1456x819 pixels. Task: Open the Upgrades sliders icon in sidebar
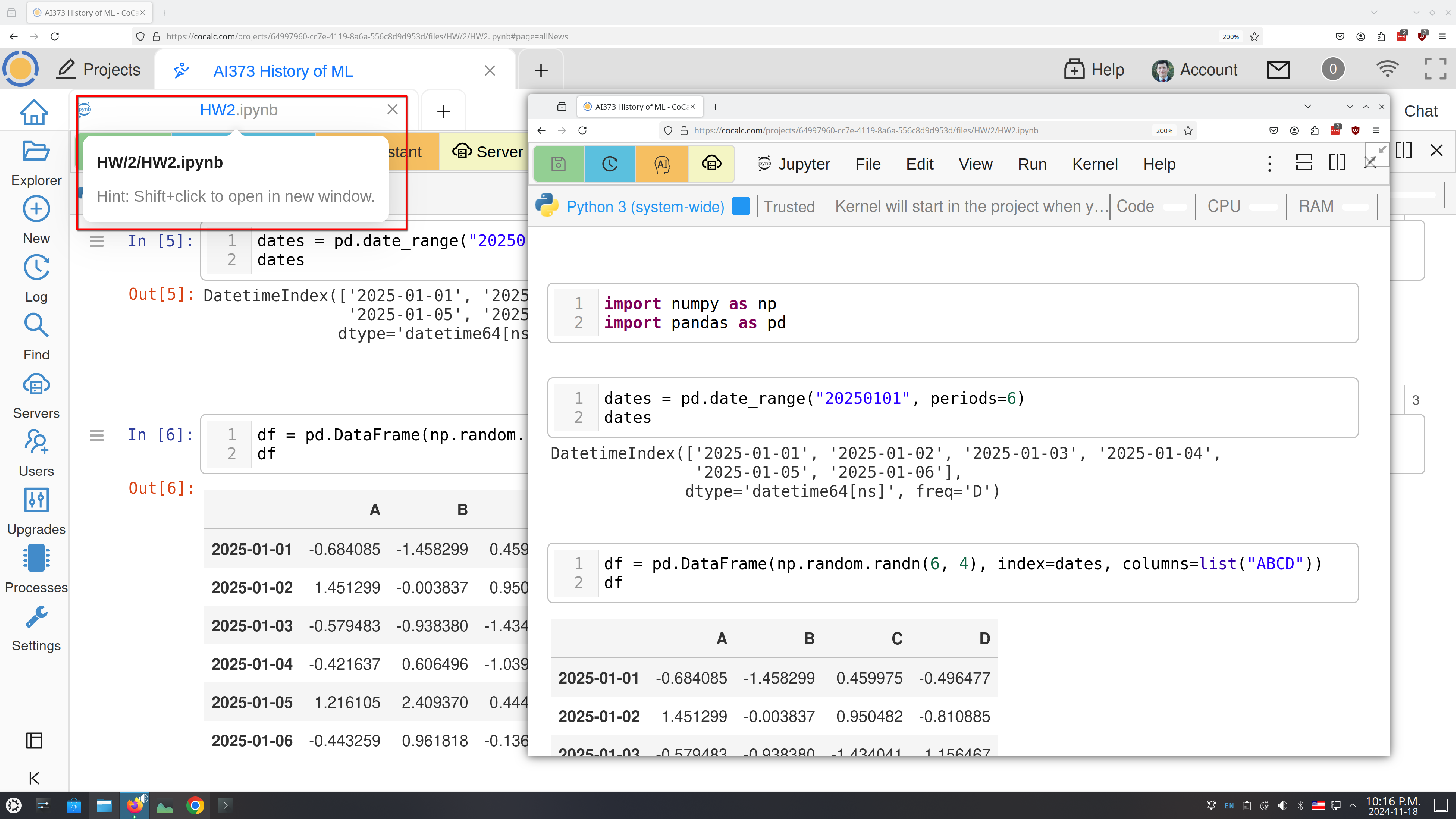[x=36, y=500]
